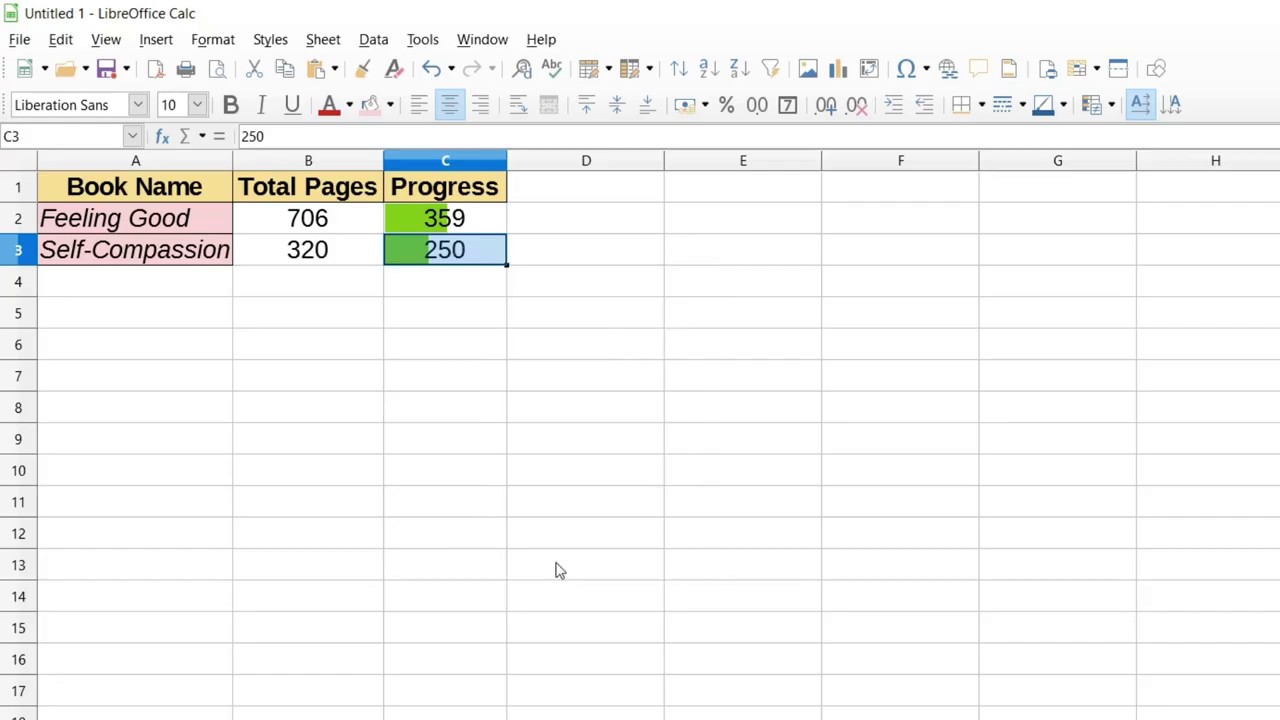Viewport: 1280px width, 720px height.
Task: Open the Format menu
Action: point(213,40)
